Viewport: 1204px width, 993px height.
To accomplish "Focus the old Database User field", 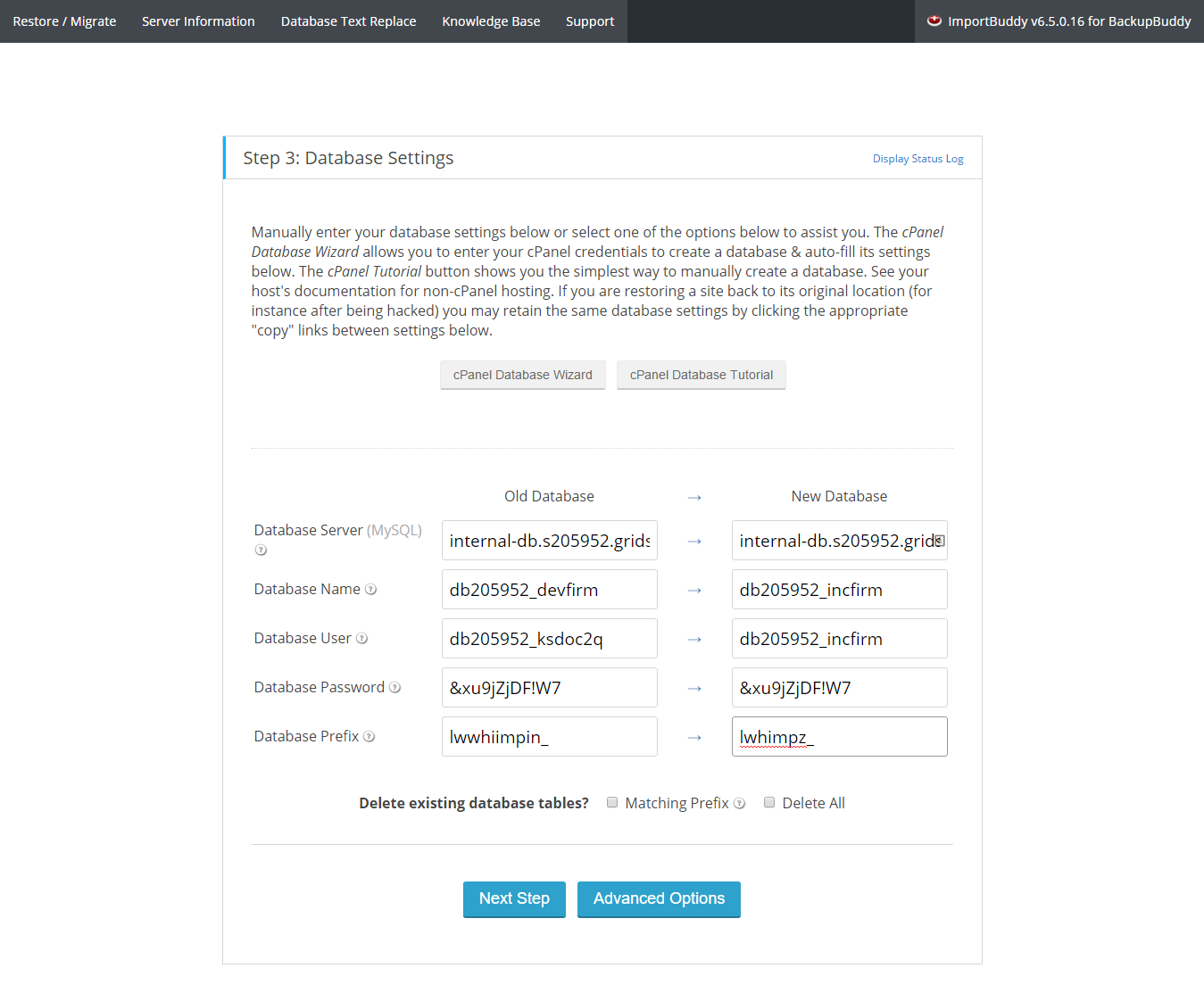I will (x=549, y=639).
